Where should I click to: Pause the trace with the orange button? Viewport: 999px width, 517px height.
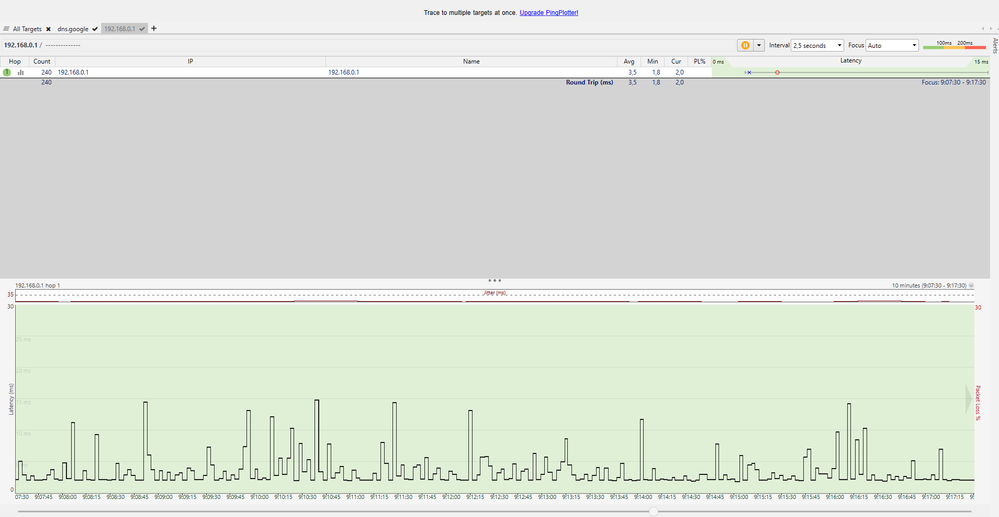tap(745, 45)
